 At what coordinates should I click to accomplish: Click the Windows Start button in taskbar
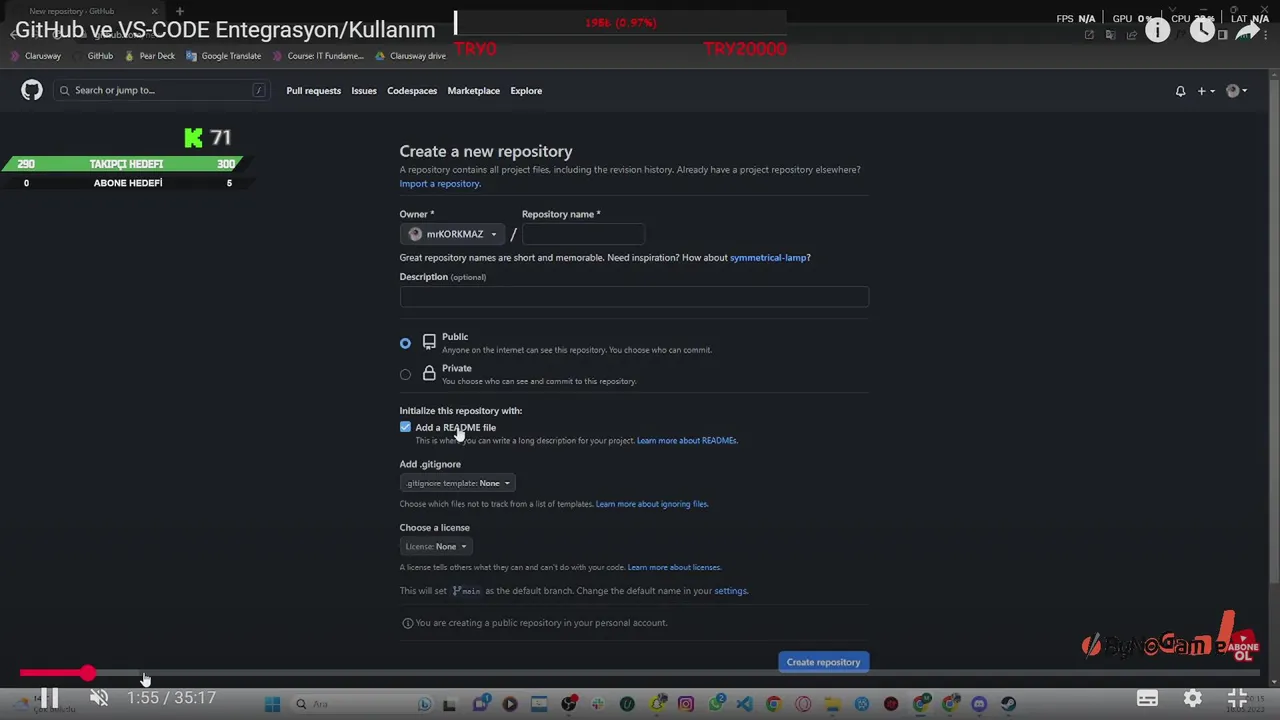[272, 704]
